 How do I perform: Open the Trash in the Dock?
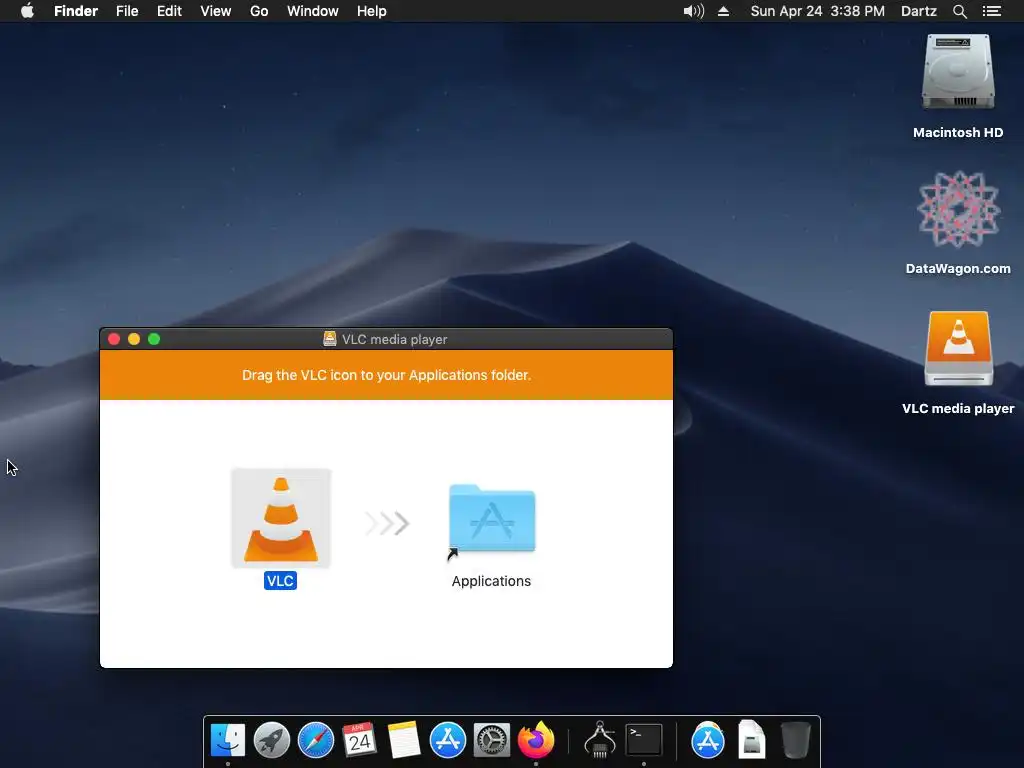coord(795,740)
